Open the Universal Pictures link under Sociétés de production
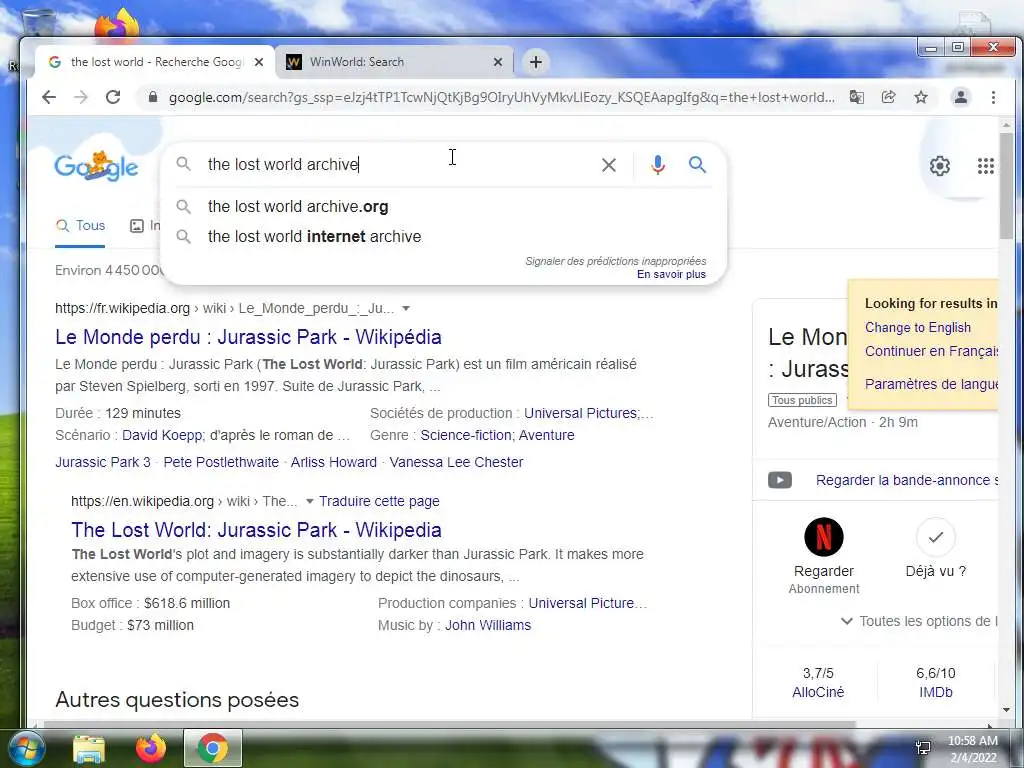The width and height of the screenshot is (1024, 768). (x=581, y=413)
